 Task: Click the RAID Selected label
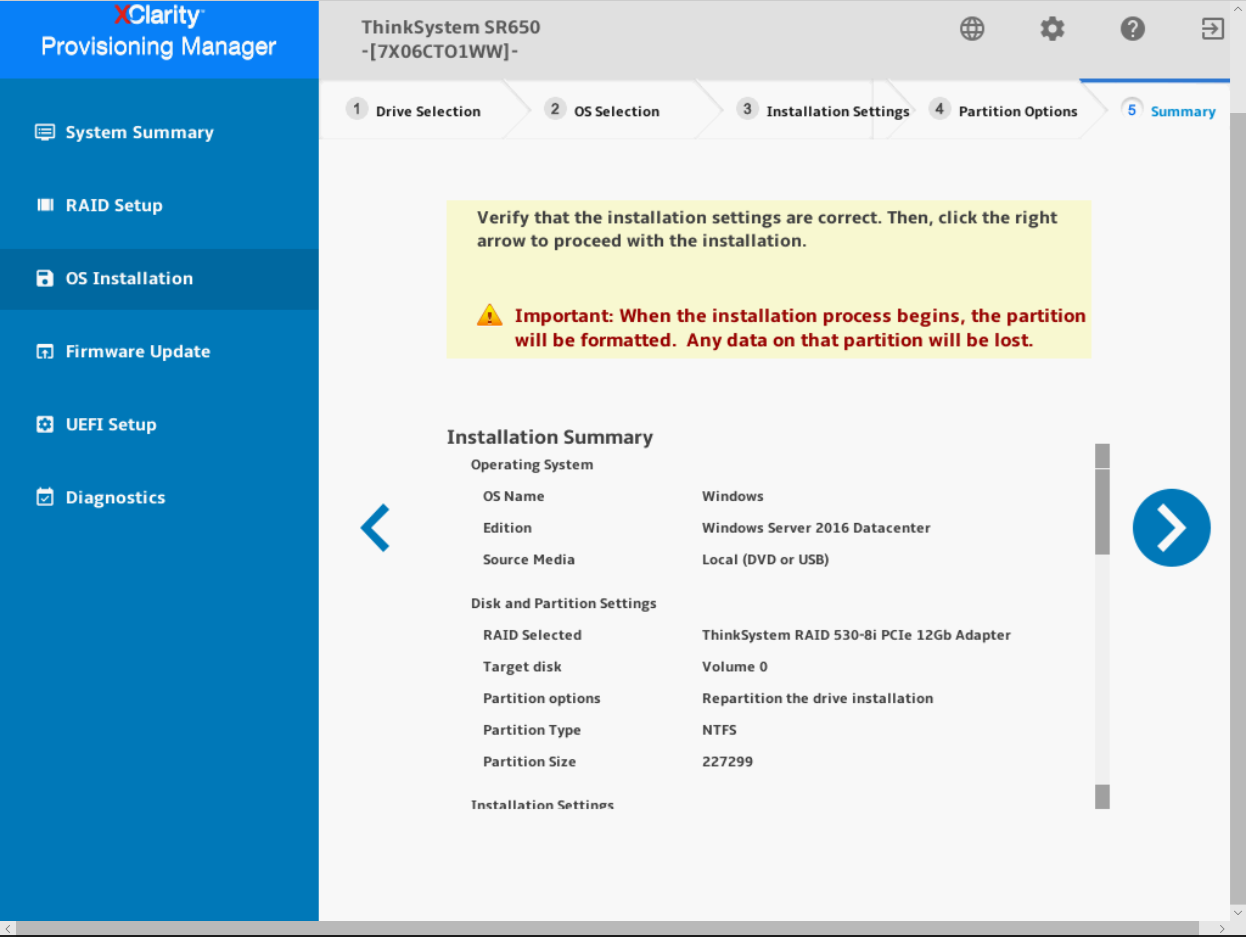(532, 635)
